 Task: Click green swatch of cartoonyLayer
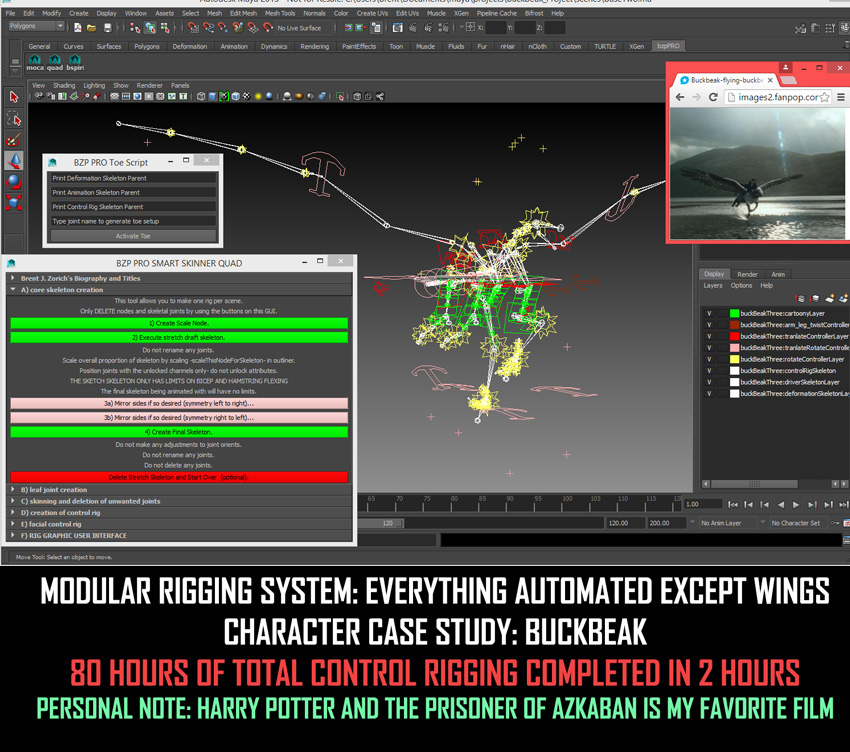[x=735, y=313]
